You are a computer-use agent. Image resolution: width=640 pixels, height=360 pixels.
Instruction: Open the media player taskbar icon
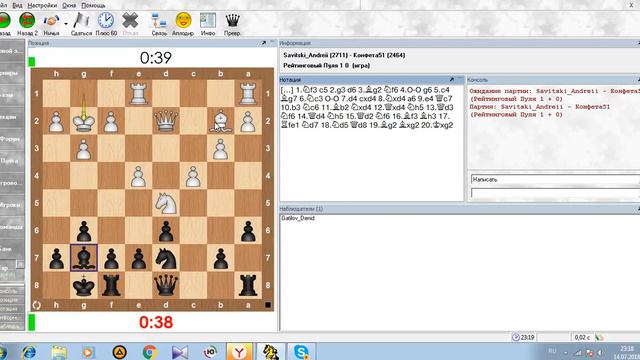click(89, 352)
